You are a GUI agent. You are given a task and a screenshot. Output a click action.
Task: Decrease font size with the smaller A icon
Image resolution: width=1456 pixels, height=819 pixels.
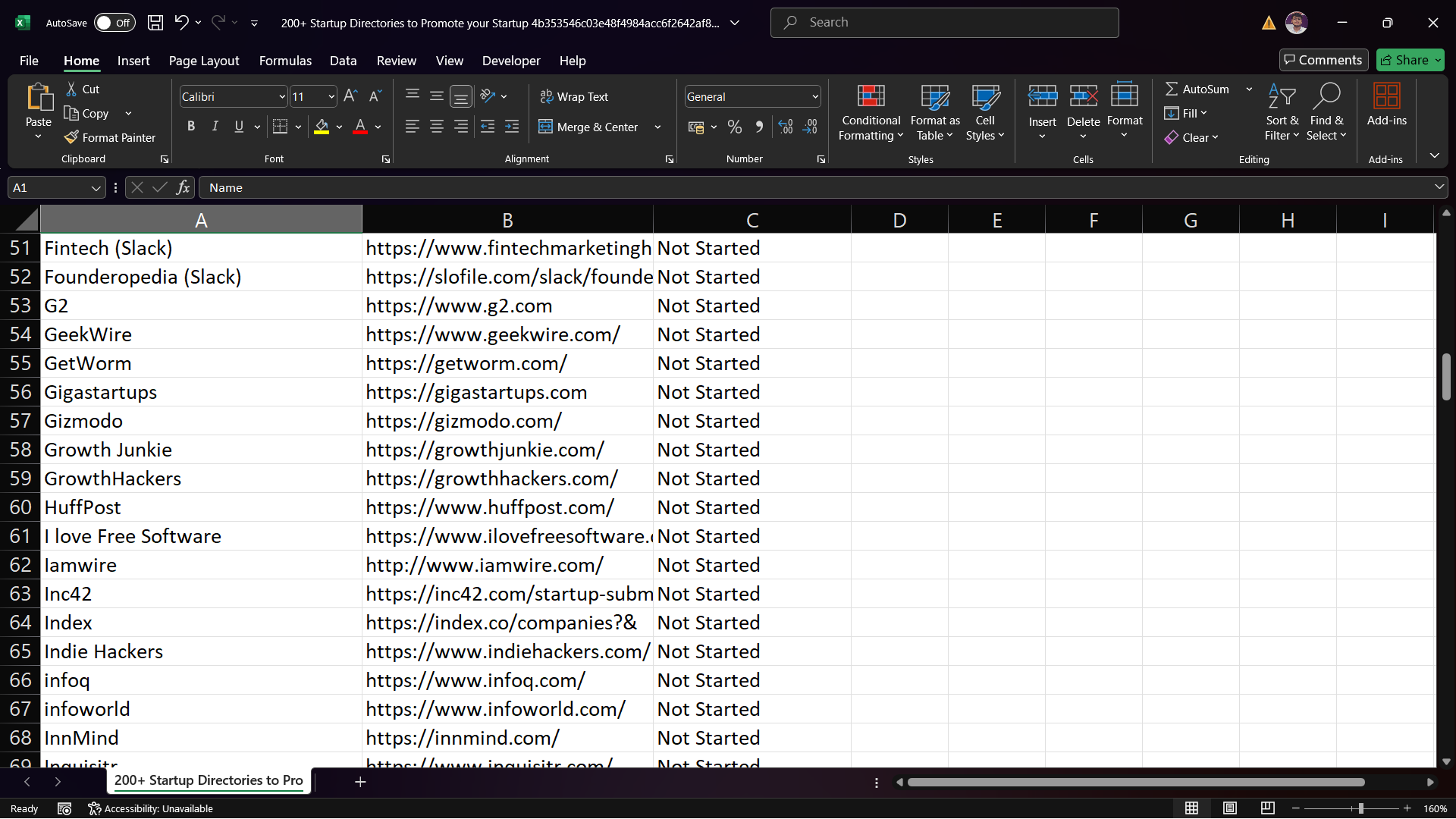point(375,96)
